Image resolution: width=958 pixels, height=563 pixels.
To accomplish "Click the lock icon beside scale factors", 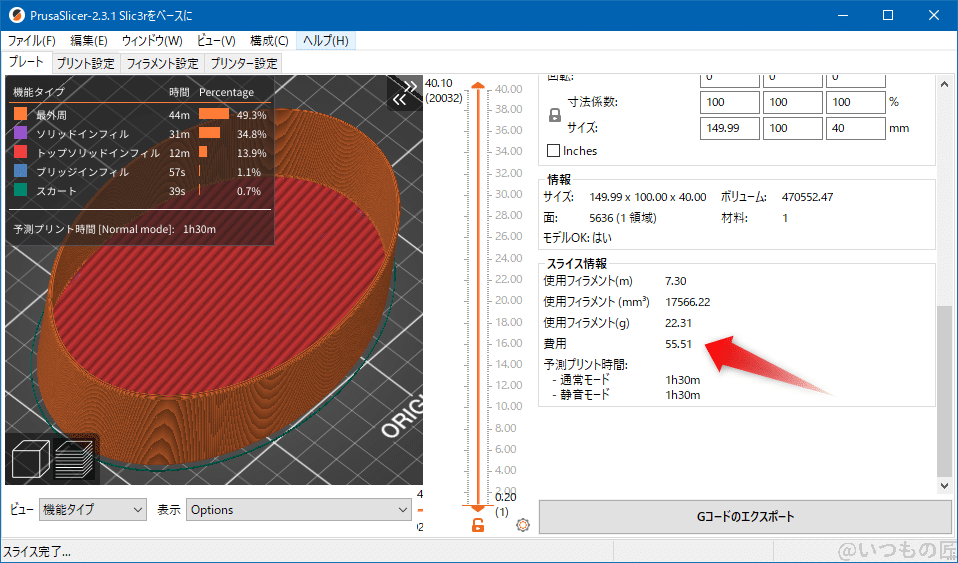I will pos(555,115).
